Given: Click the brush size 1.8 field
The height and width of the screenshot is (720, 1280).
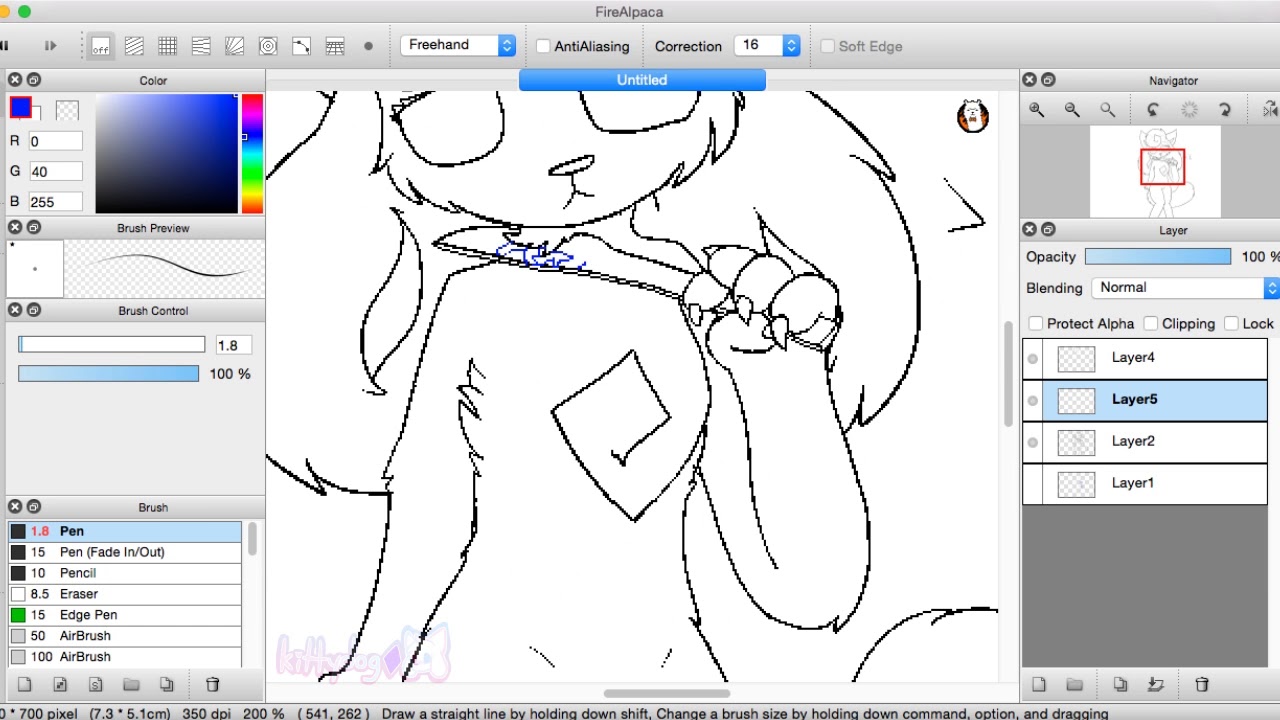Looking at the screenshot, I should click(232, 345).
